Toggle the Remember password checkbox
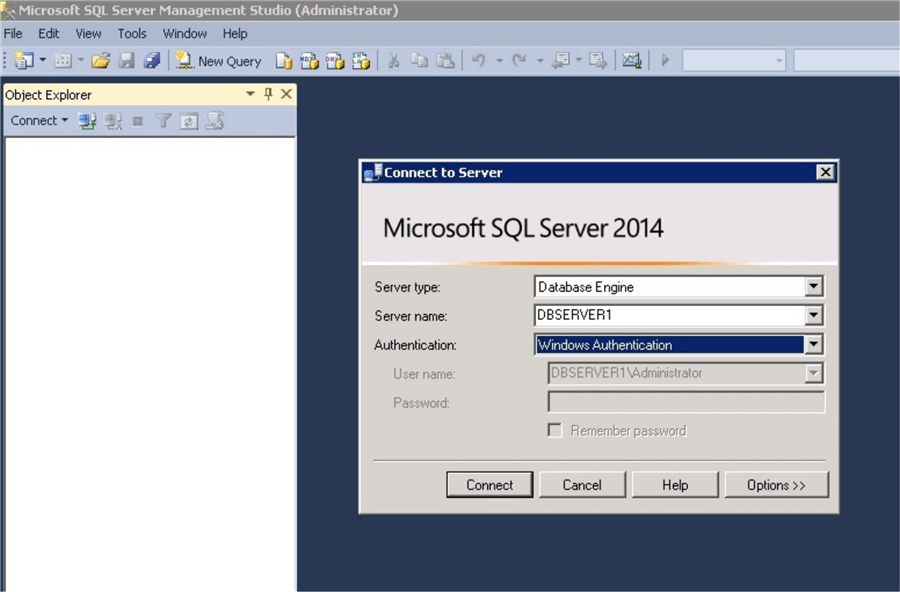 (x=554, y=430)
